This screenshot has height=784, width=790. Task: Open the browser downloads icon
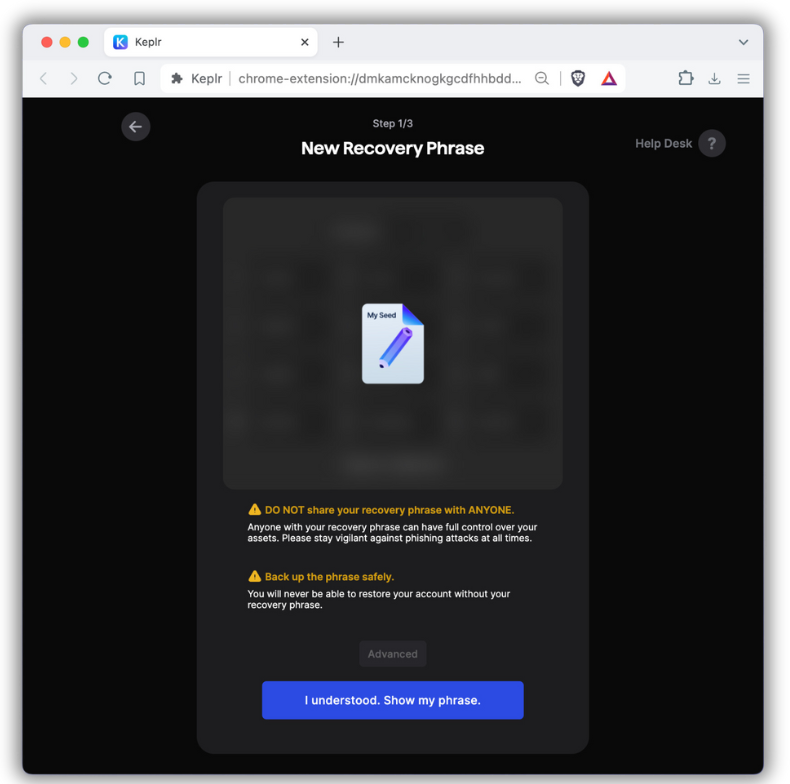point(714,78)
